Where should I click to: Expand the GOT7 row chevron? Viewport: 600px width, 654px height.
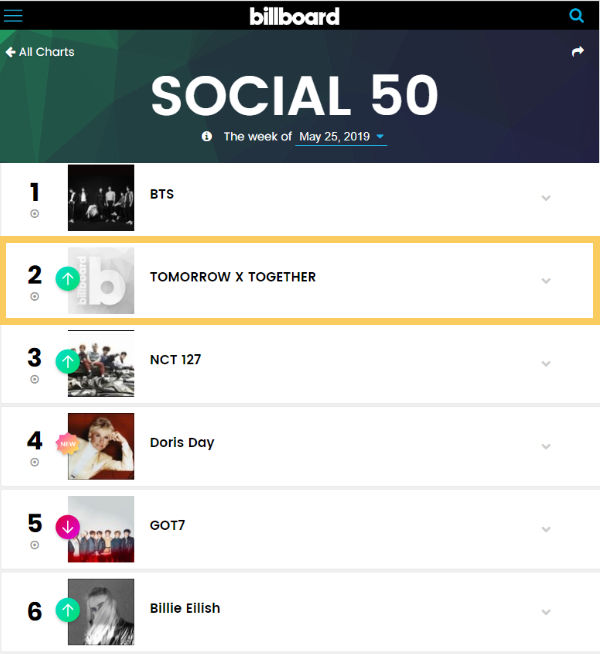(546, 528)
